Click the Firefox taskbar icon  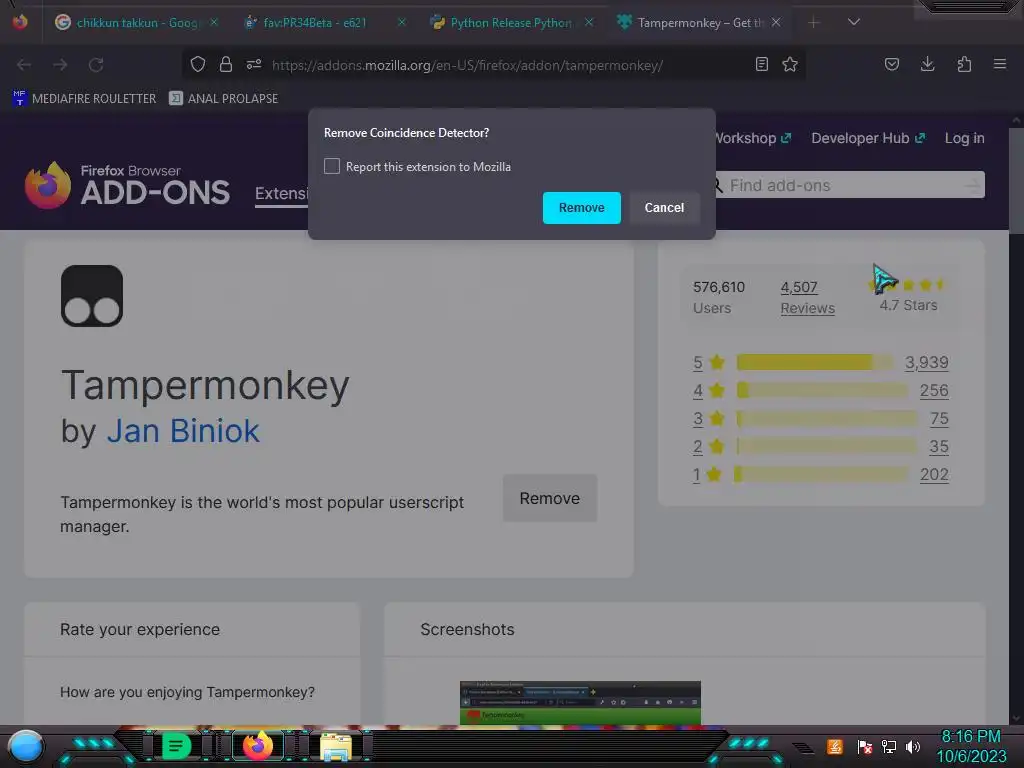click(x=257, y=746)
